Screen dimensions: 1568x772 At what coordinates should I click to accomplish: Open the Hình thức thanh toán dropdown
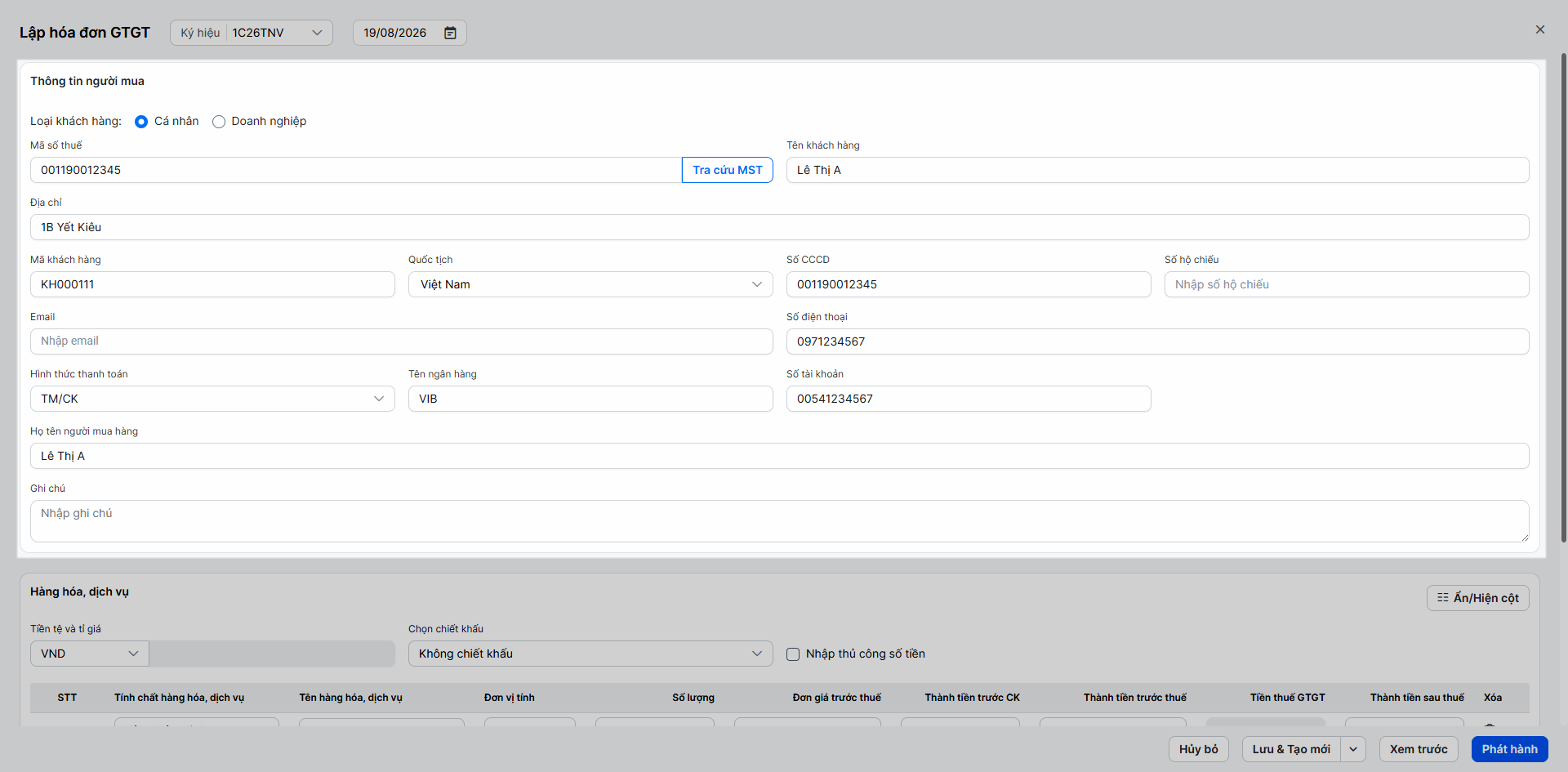point(212,399)
